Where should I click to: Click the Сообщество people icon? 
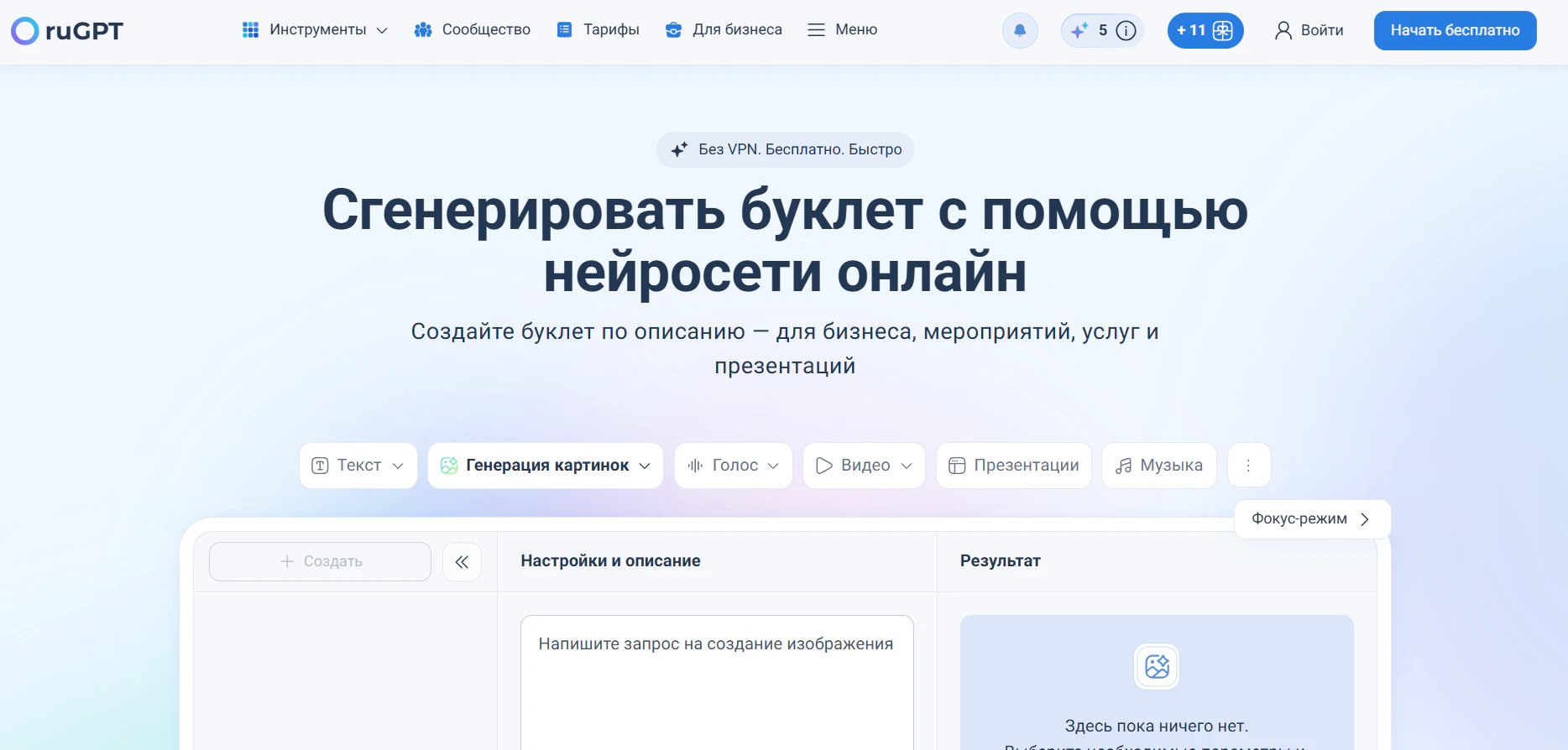[x=423, y=30]
